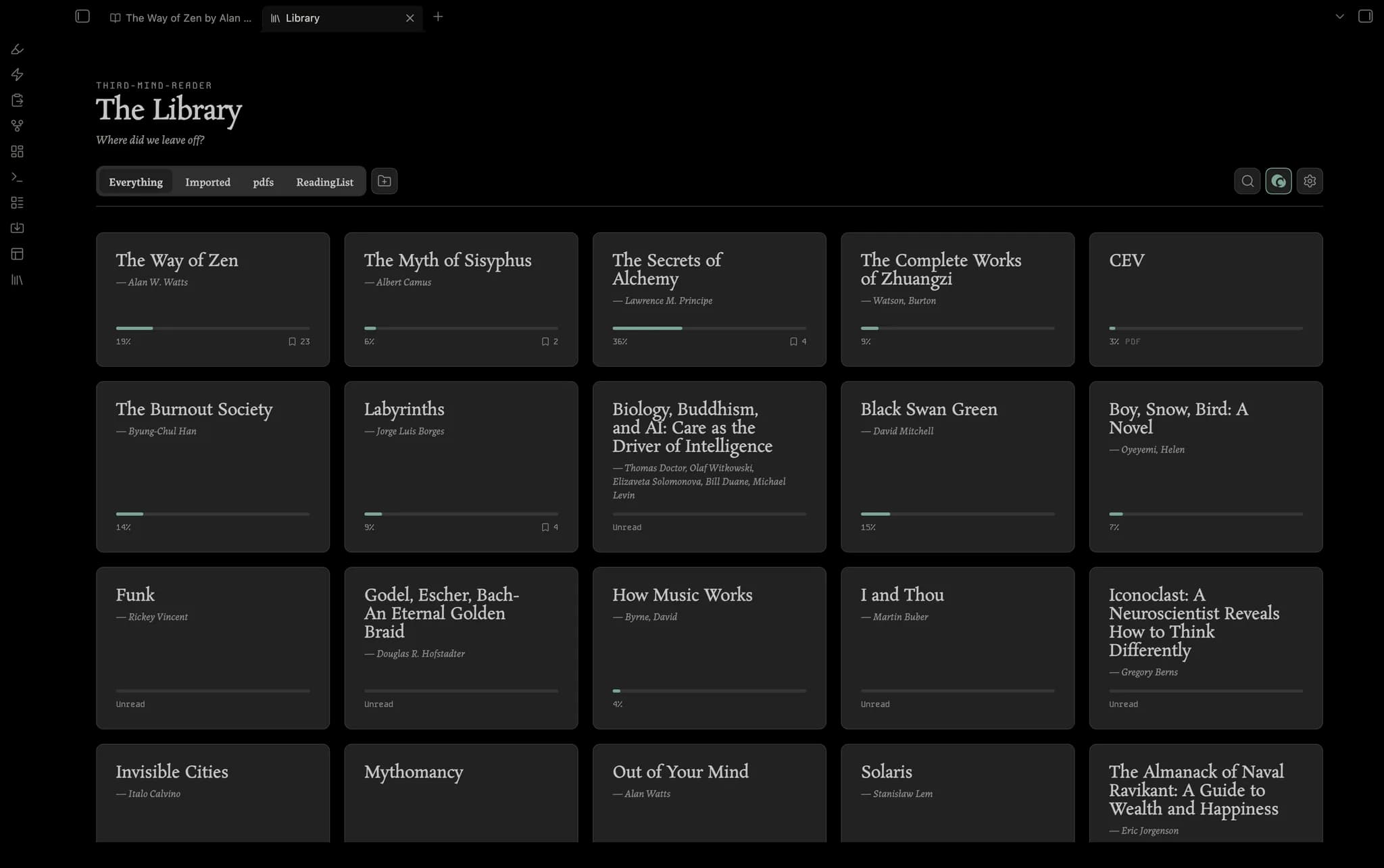Click the clipboard export sidebar icon
The image size is (1384, 868).
(18, 100)
